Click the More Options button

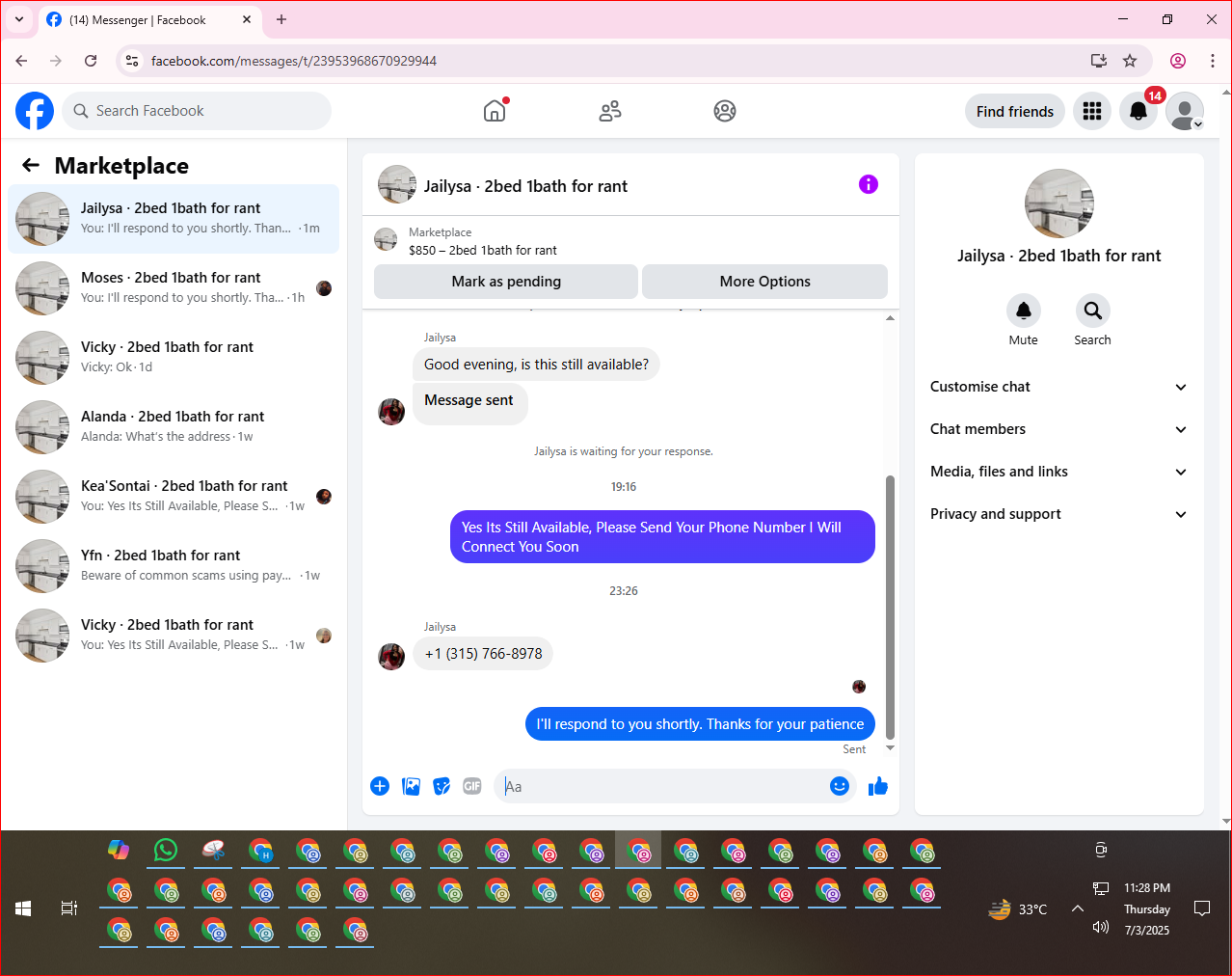tap(764, 282)
